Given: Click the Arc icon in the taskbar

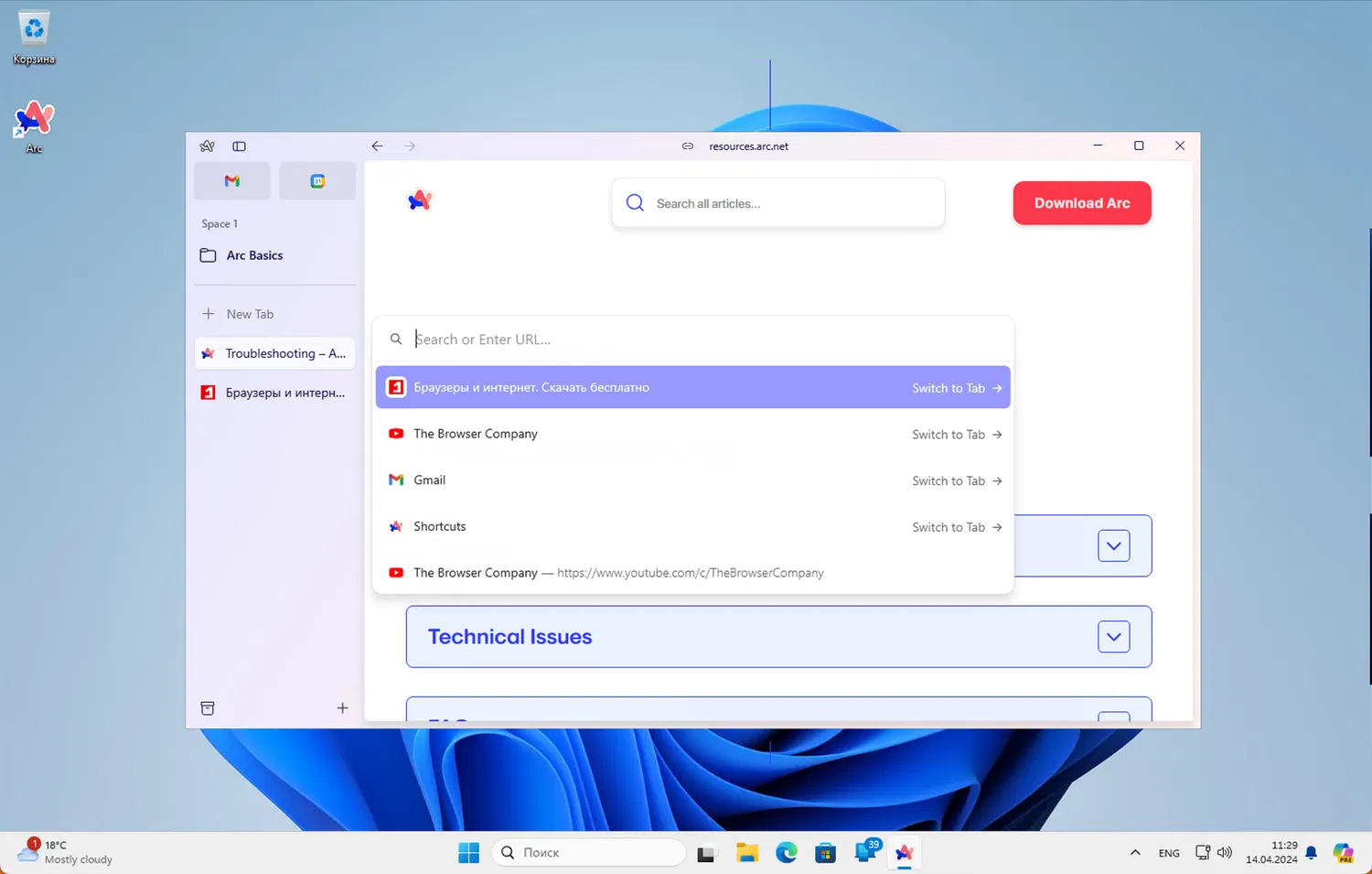Looking at the screenshot, I should coord(905,853).
